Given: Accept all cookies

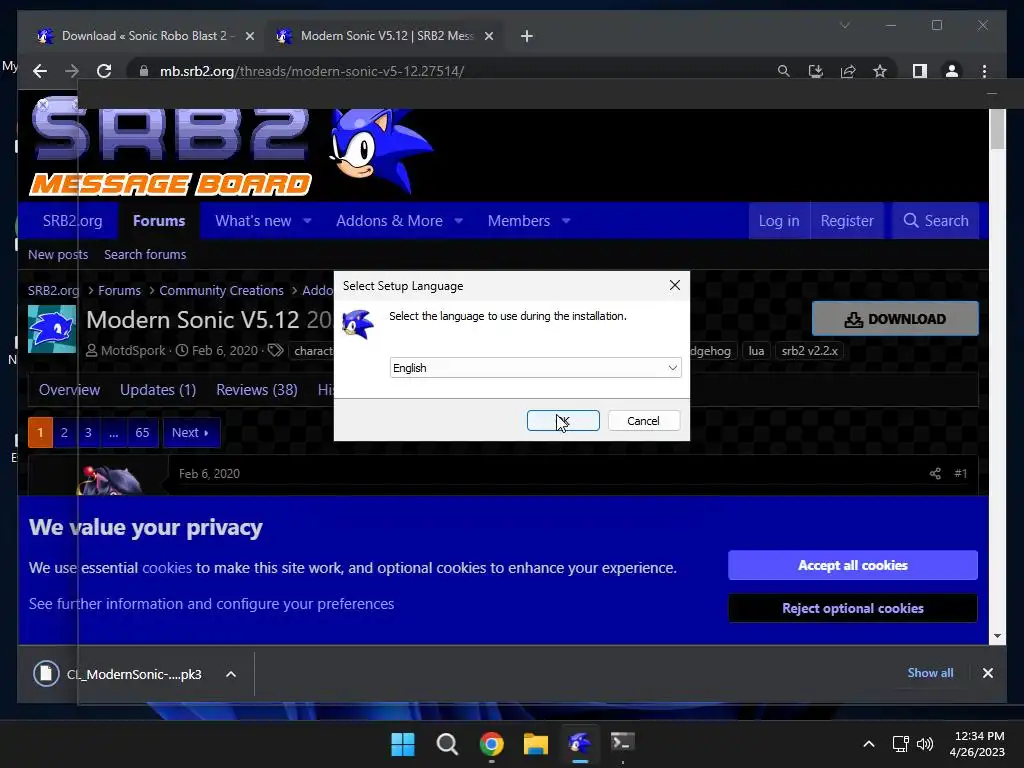Looking at the screenshot, I should tap(853, 566).
